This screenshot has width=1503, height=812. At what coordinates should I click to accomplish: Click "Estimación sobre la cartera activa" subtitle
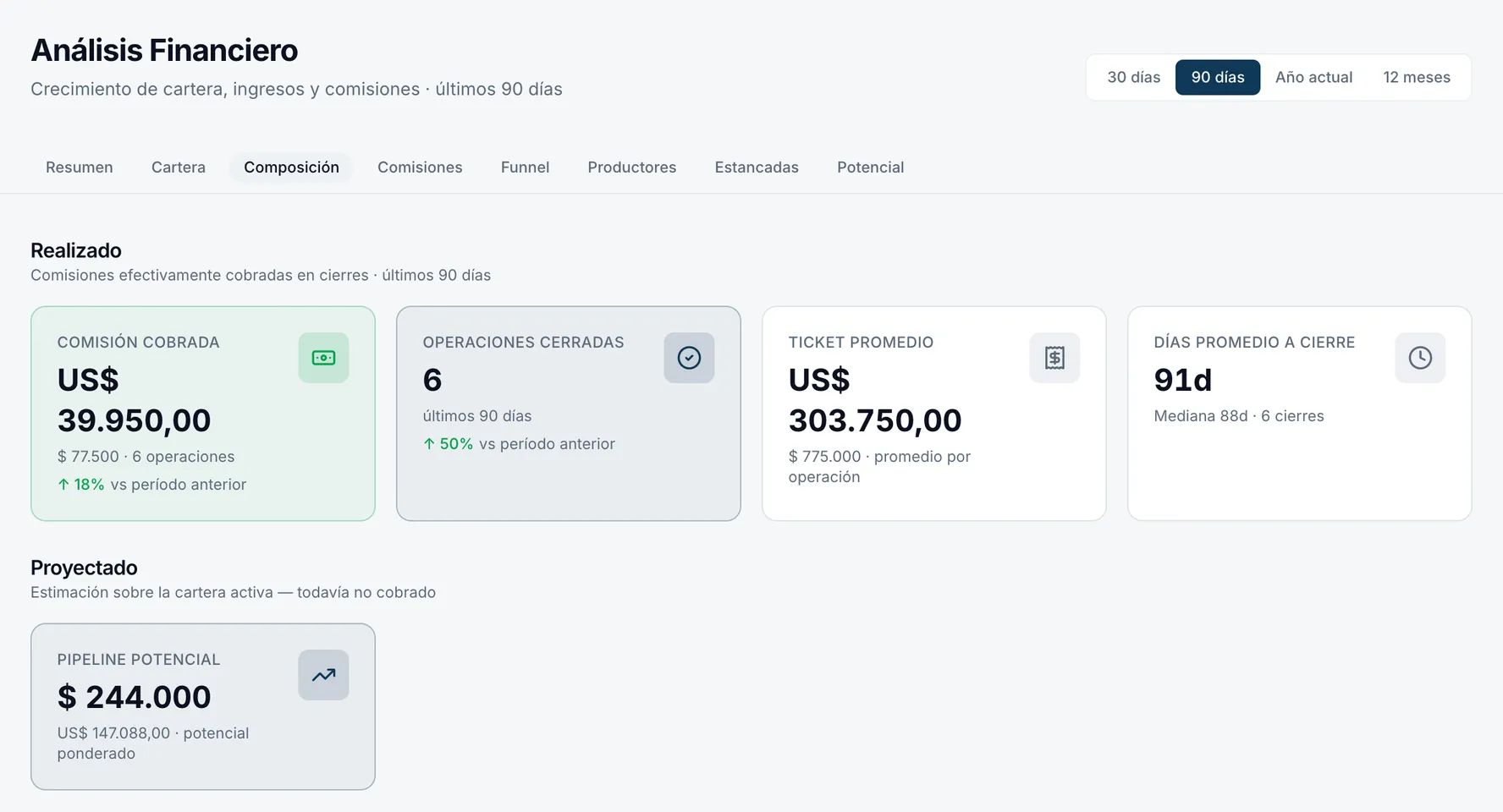pyautogui.click(x=151, y=593)
